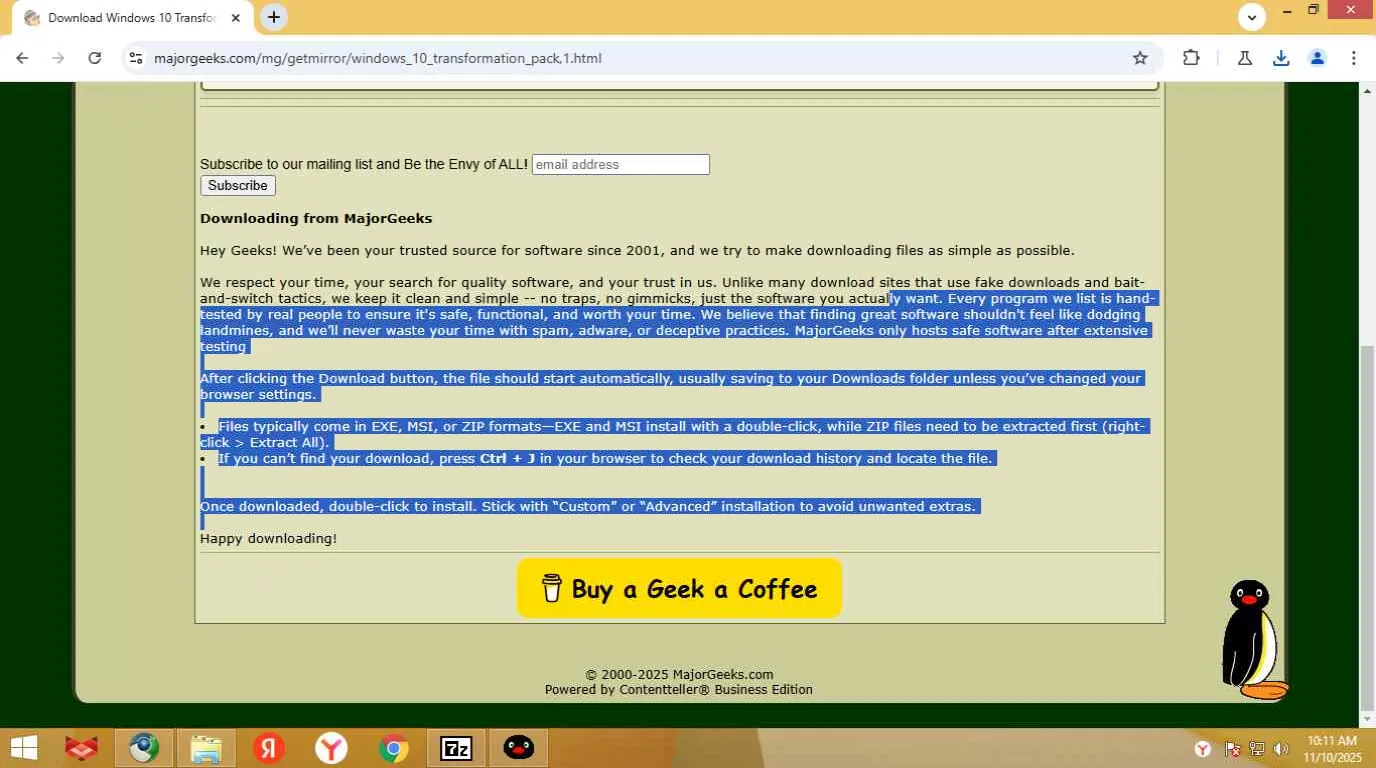Click the browser forward arrow

point(58,58)
